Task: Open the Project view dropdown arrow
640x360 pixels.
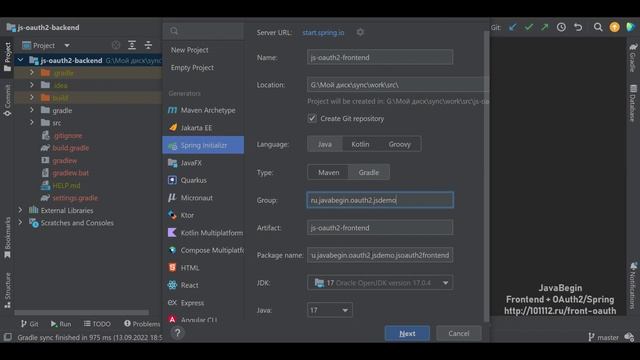Action: [x=67, y=45]
